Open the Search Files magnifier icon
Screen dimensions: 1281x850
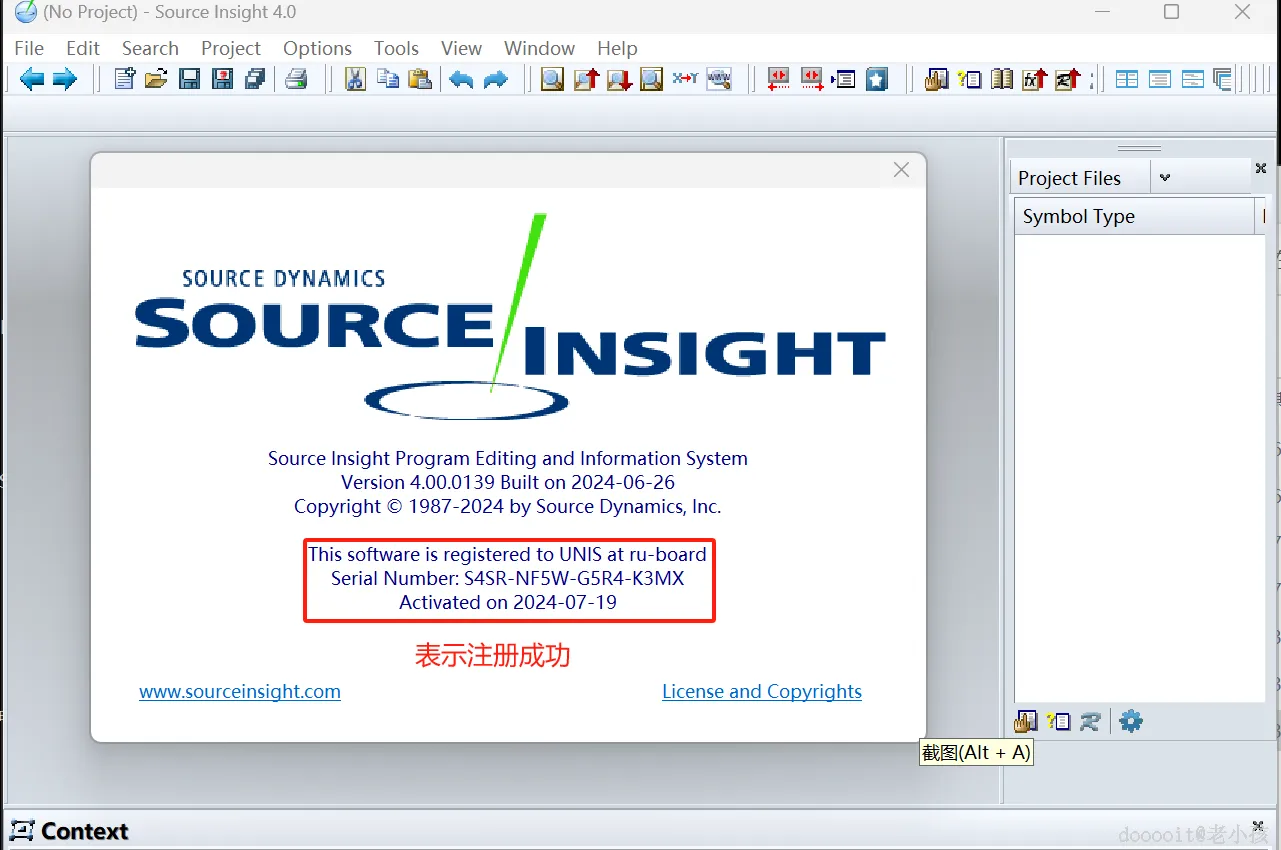click(652, 79)
